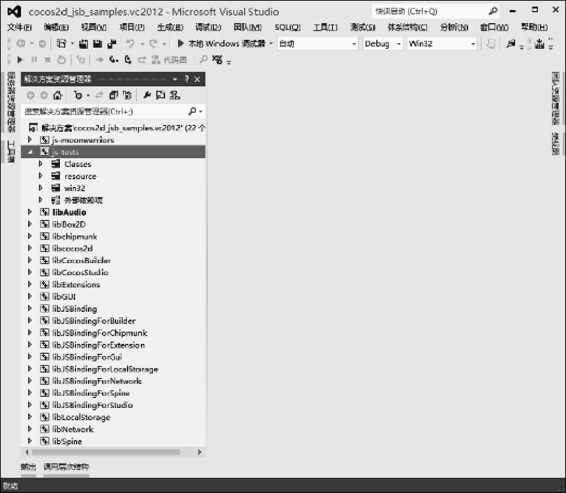Select the libcocos2d project

(73, 248)
